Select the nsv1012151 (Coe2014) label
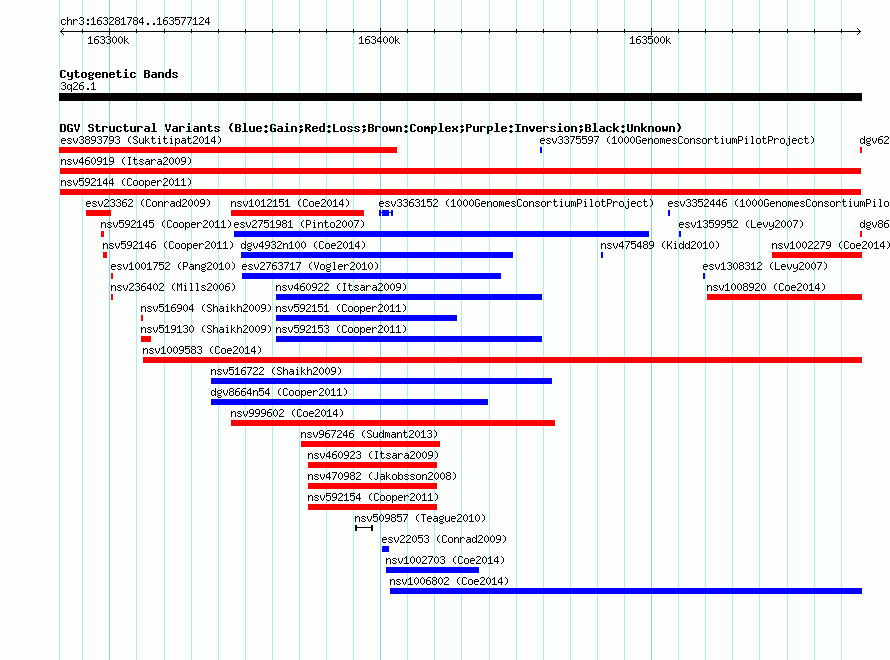Image resolution: width=890 pixels, height=660 pixels. (x=290, y=203)
